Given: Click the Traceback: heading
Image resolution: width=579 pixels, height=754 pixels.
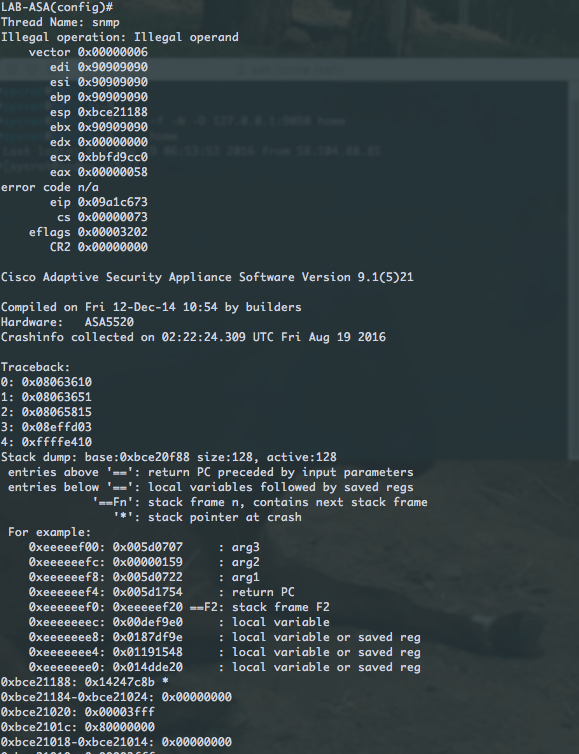Looking at the screenshot, I should click(x=35, y=367).
